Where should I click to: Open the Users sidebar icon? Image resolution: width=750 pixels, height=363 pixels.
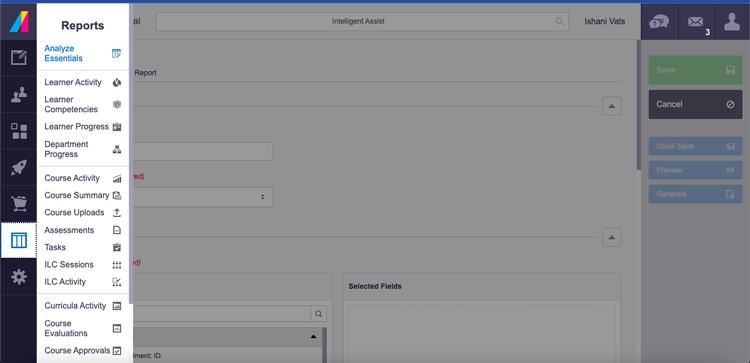(x=19, y=94)
